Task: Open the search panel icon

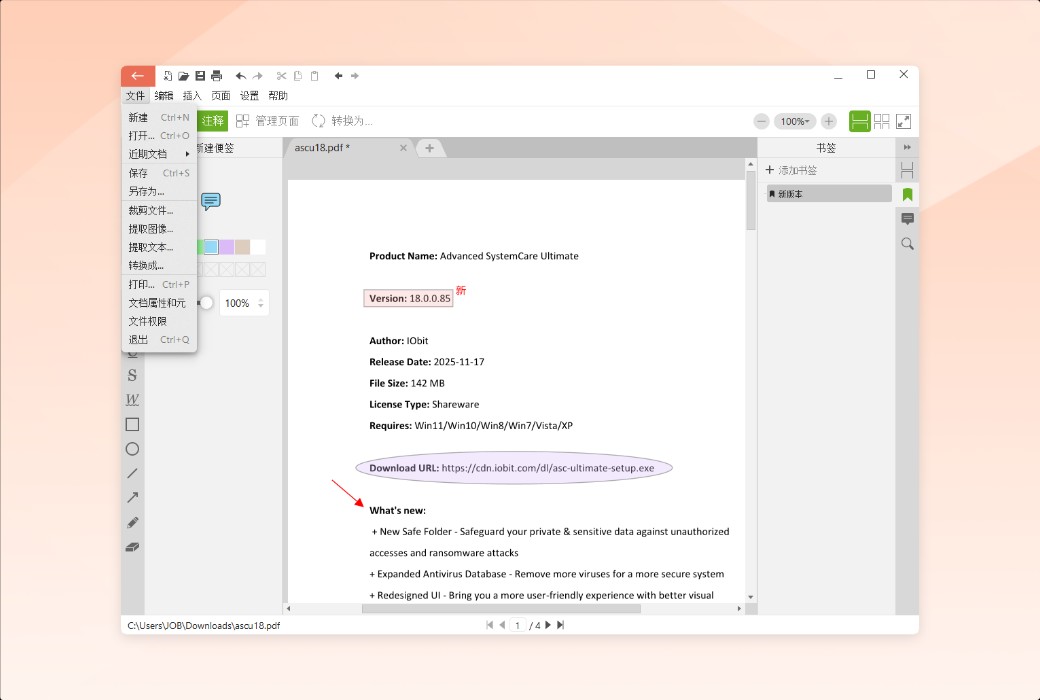Action: click(x=907, y=243)
